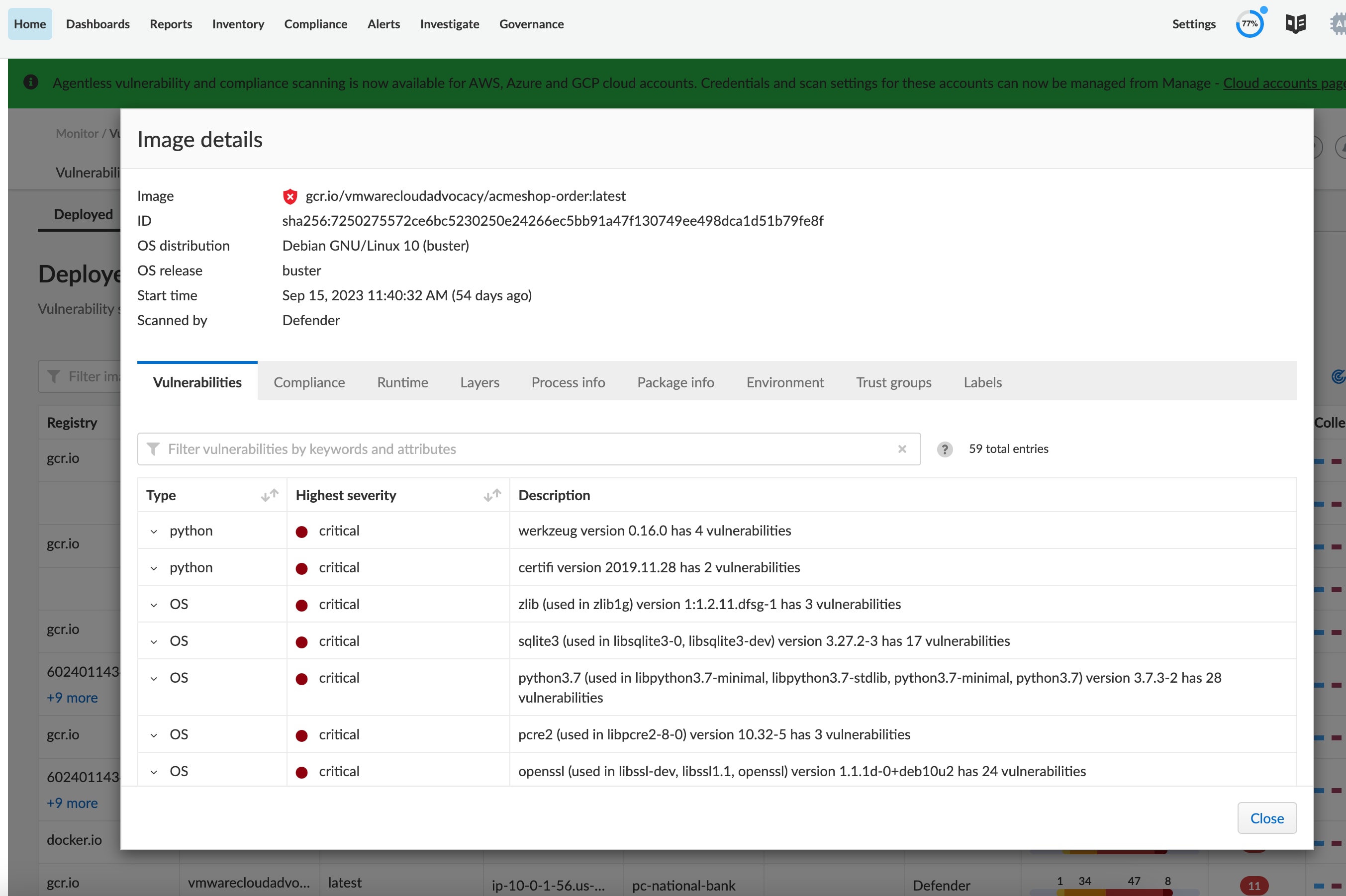Click the Close button
The width and height of the screenshot is (1346, 896).
[x=1266, y=818]
